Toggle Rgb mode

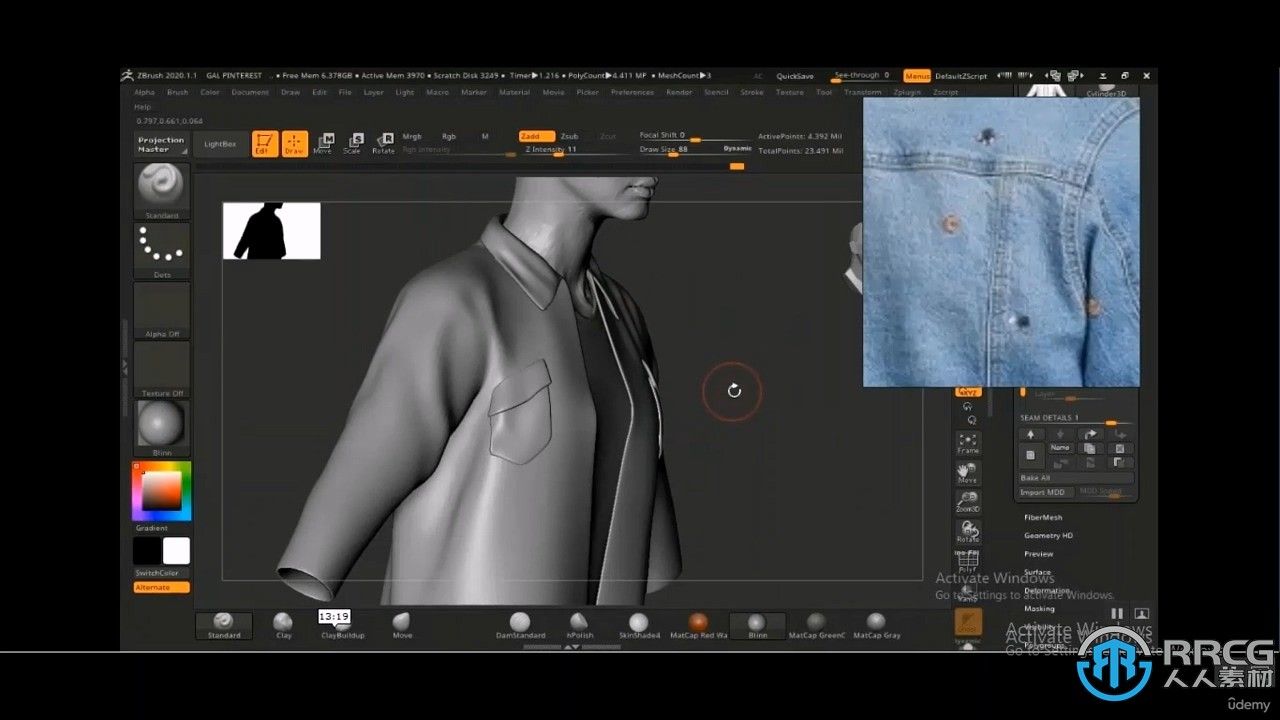(449, 136)
